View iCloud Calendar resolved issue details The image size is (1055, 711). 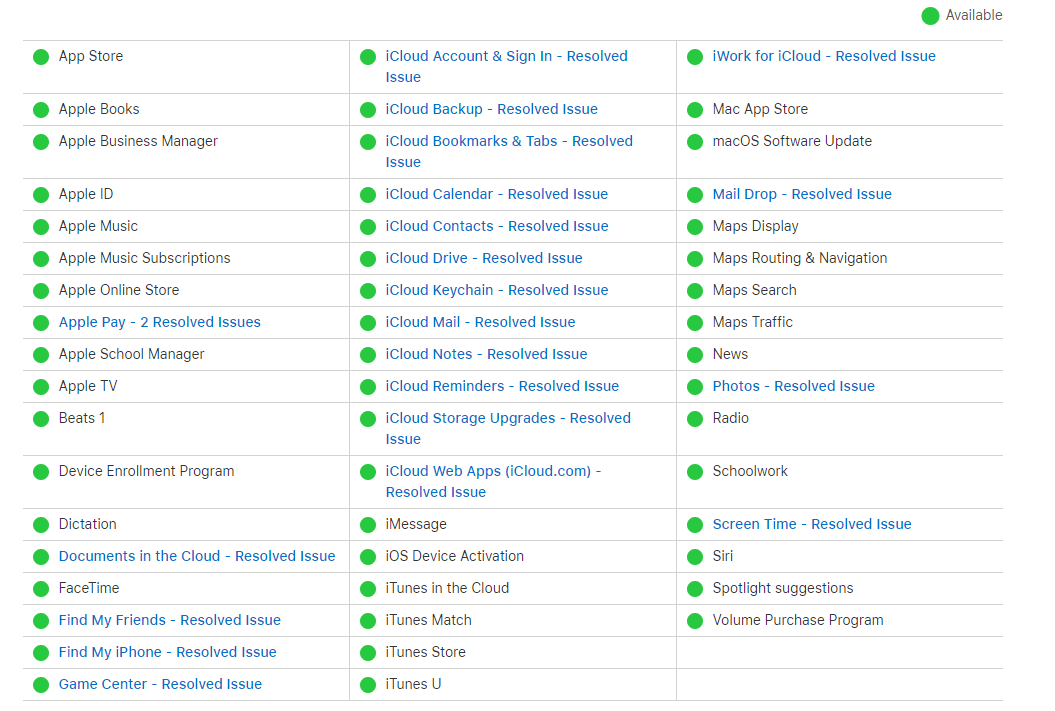pyautogui.click(x=497, y=194)
